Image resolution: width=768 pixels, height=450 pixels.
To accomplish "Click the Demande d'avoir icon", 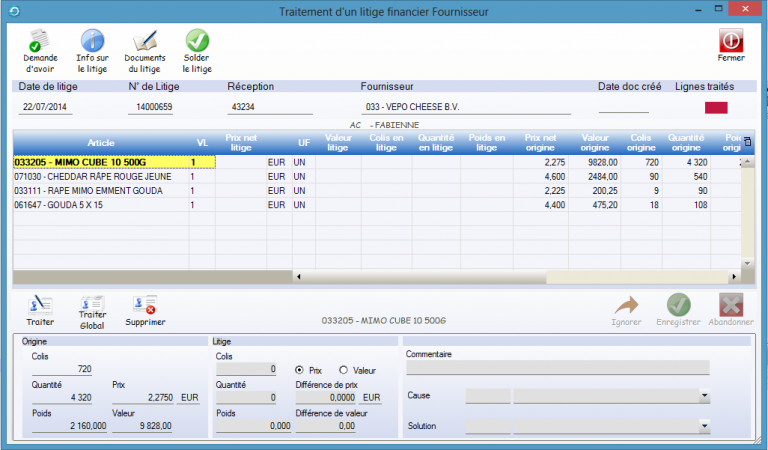I will [40, 42].
